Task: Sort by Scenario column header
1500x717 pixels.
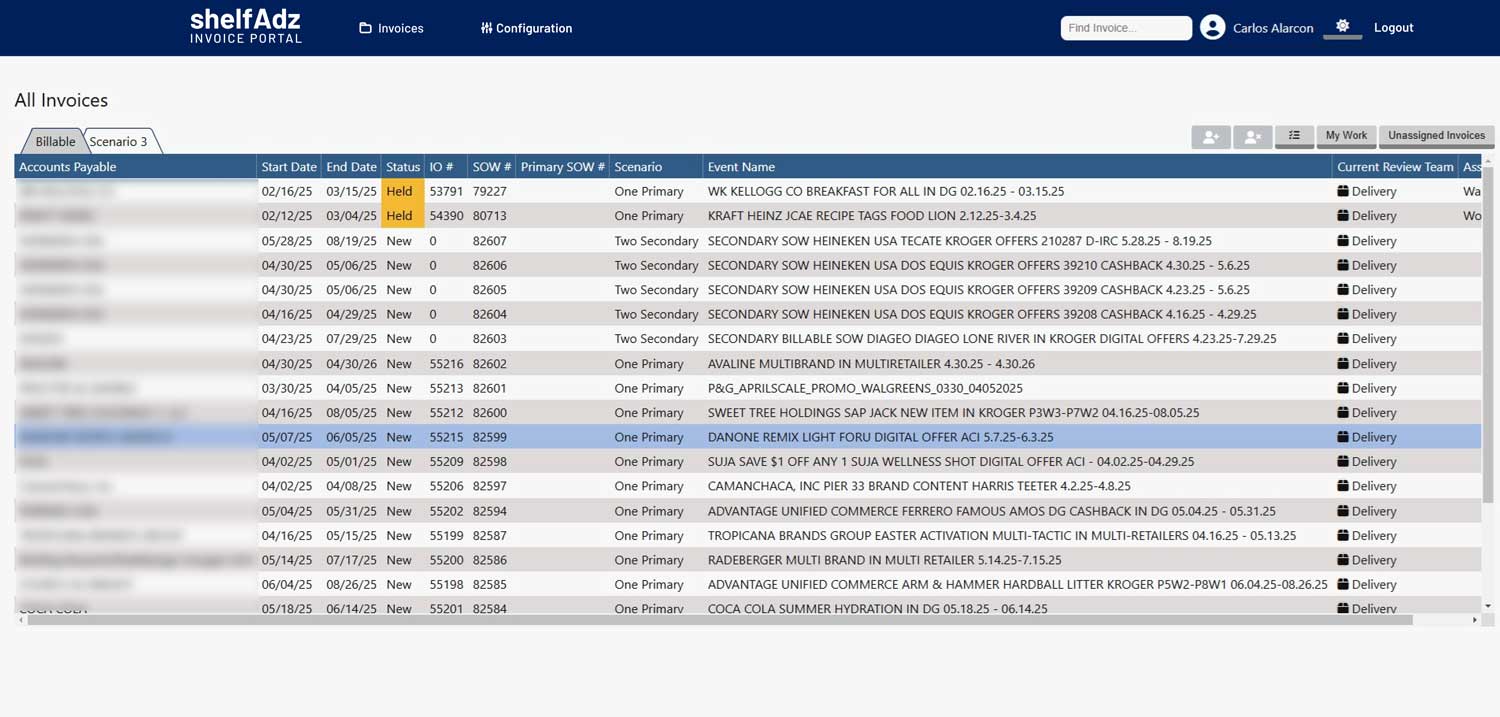Action: 656,167
